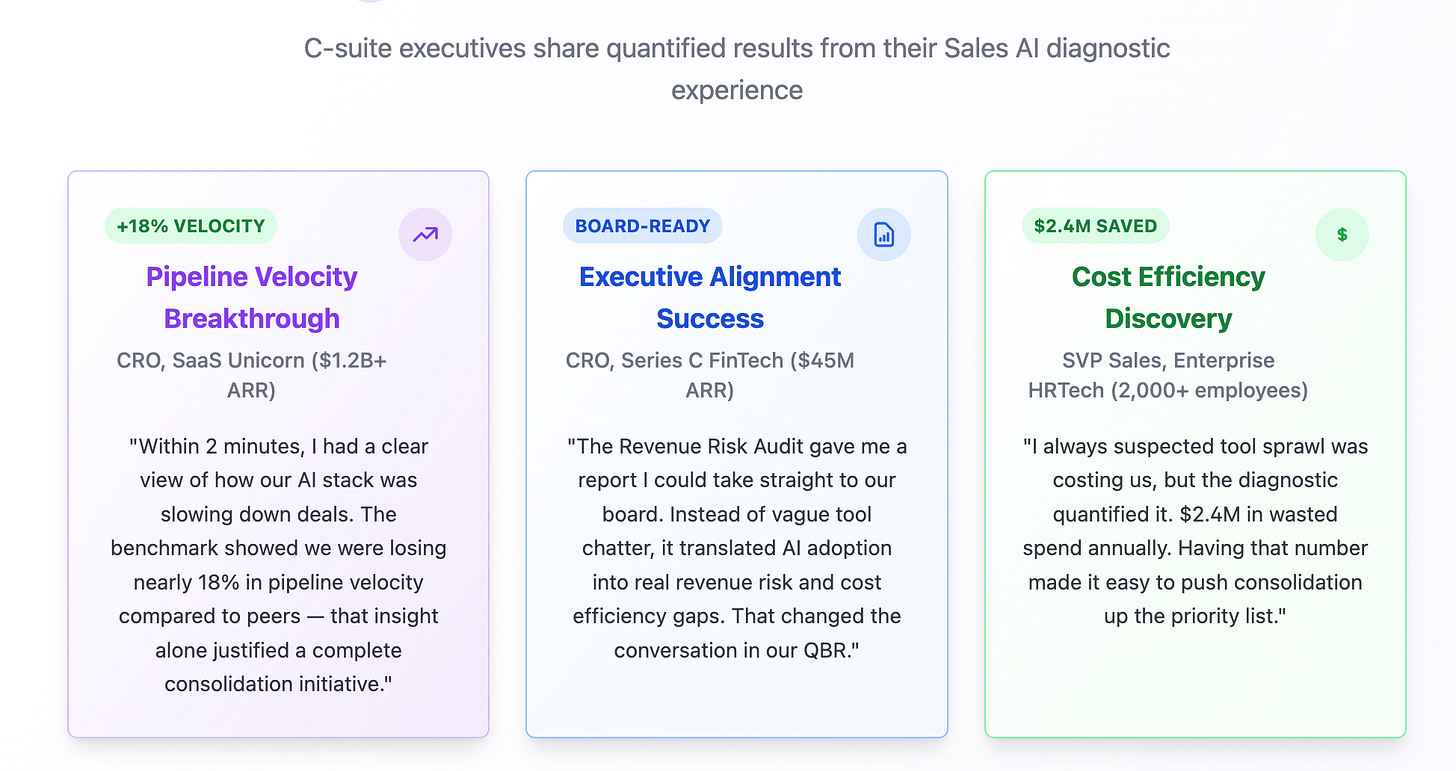Select the BOARD-READY badge
This screenshot has width=1456, height=771.
click(642, 226)
